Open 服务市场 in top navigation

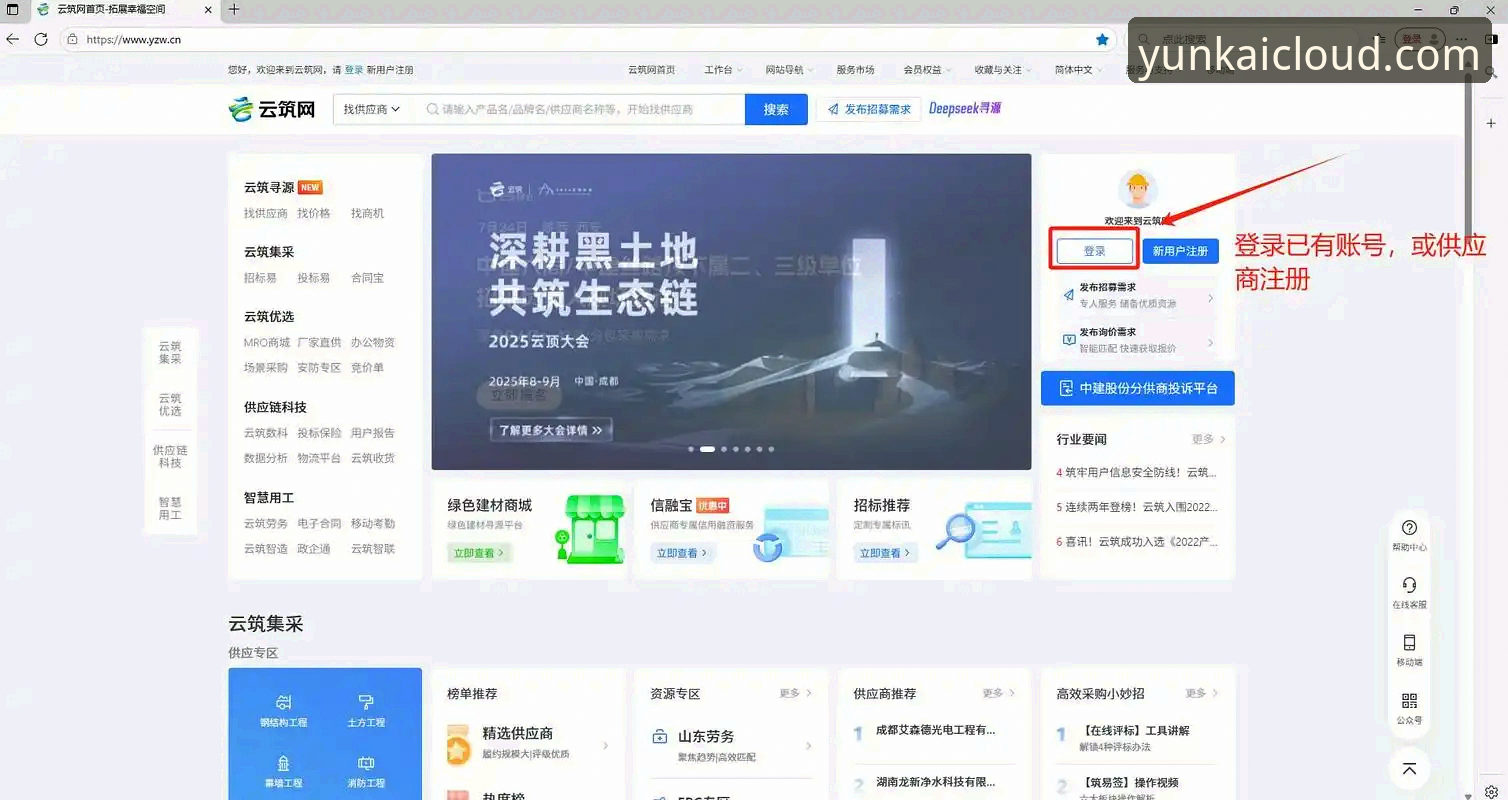click(x=855, y=70)
